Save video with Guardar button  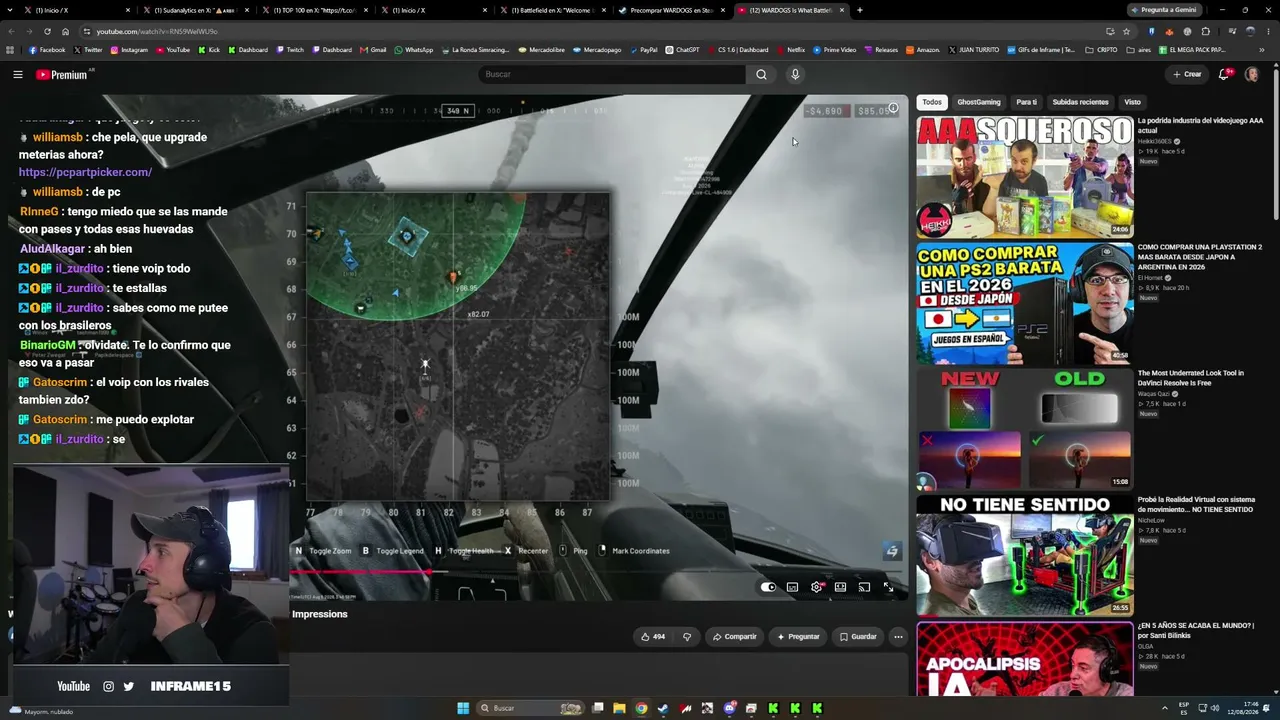(x=858, y=636)
